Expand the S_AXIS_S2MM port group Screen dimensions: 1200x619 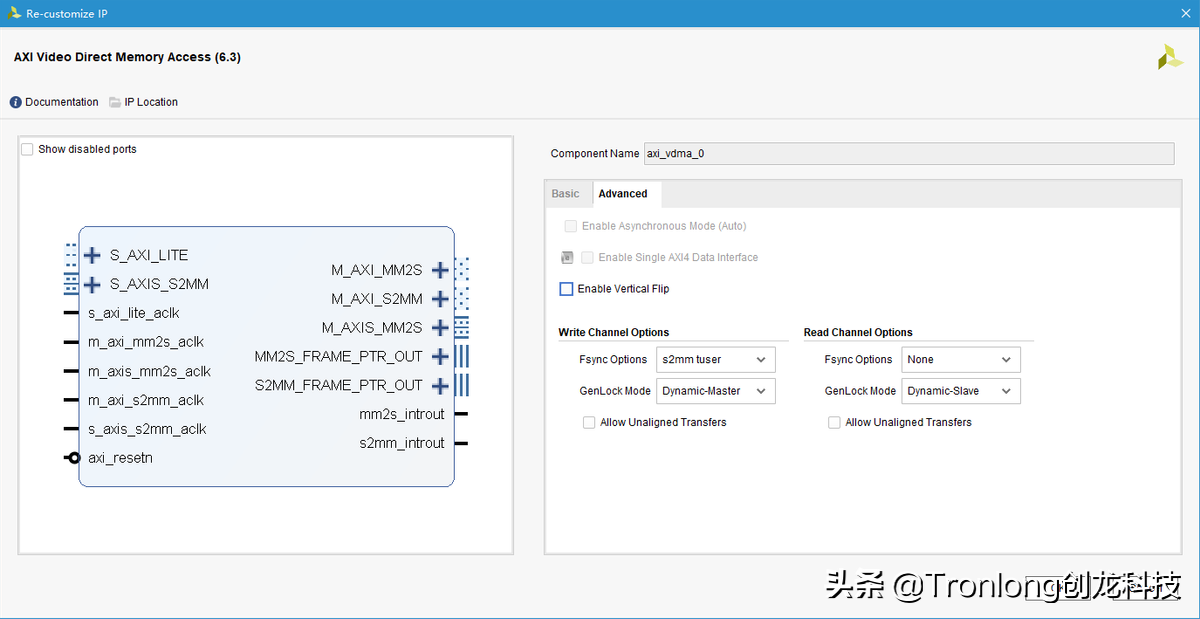92,284
